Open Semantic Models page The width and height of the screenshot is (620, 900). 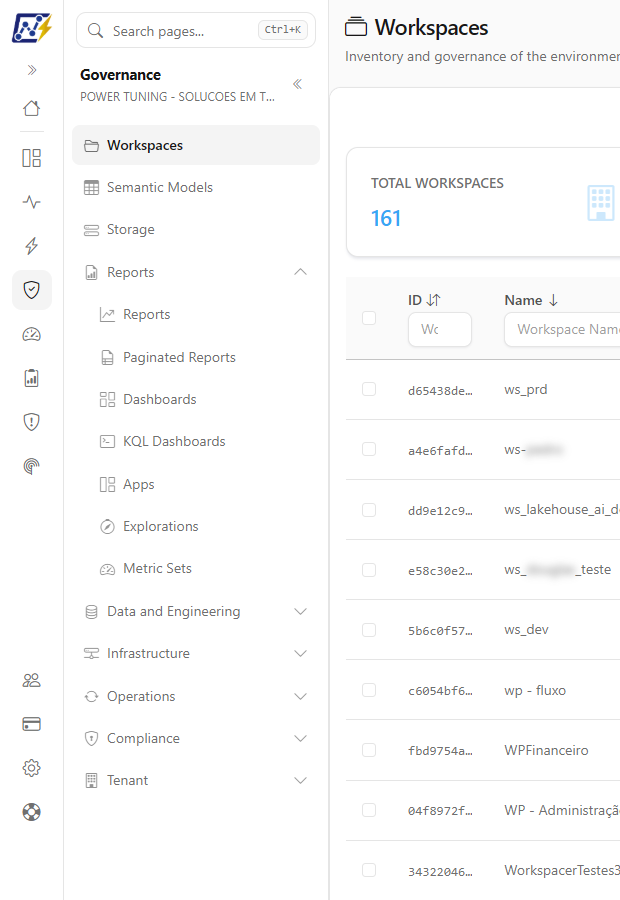(x=196, y=187)
